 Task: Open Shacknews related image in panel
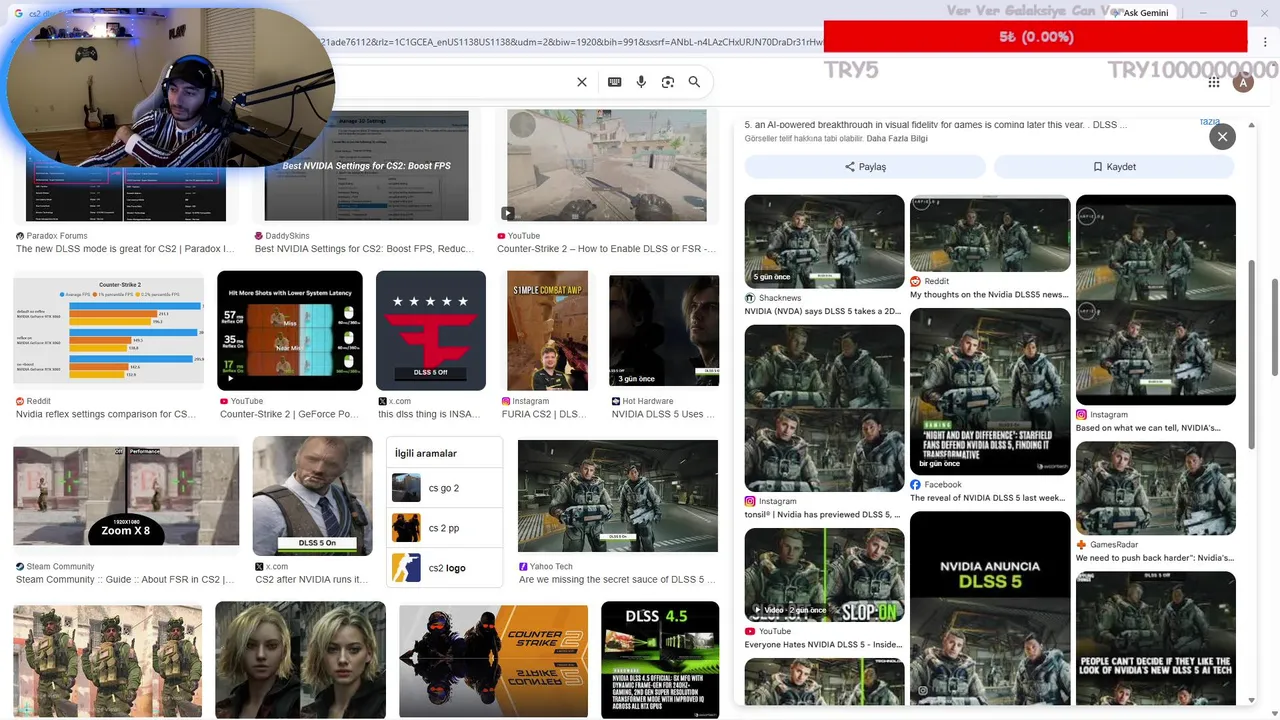click(x=824, y=241)
